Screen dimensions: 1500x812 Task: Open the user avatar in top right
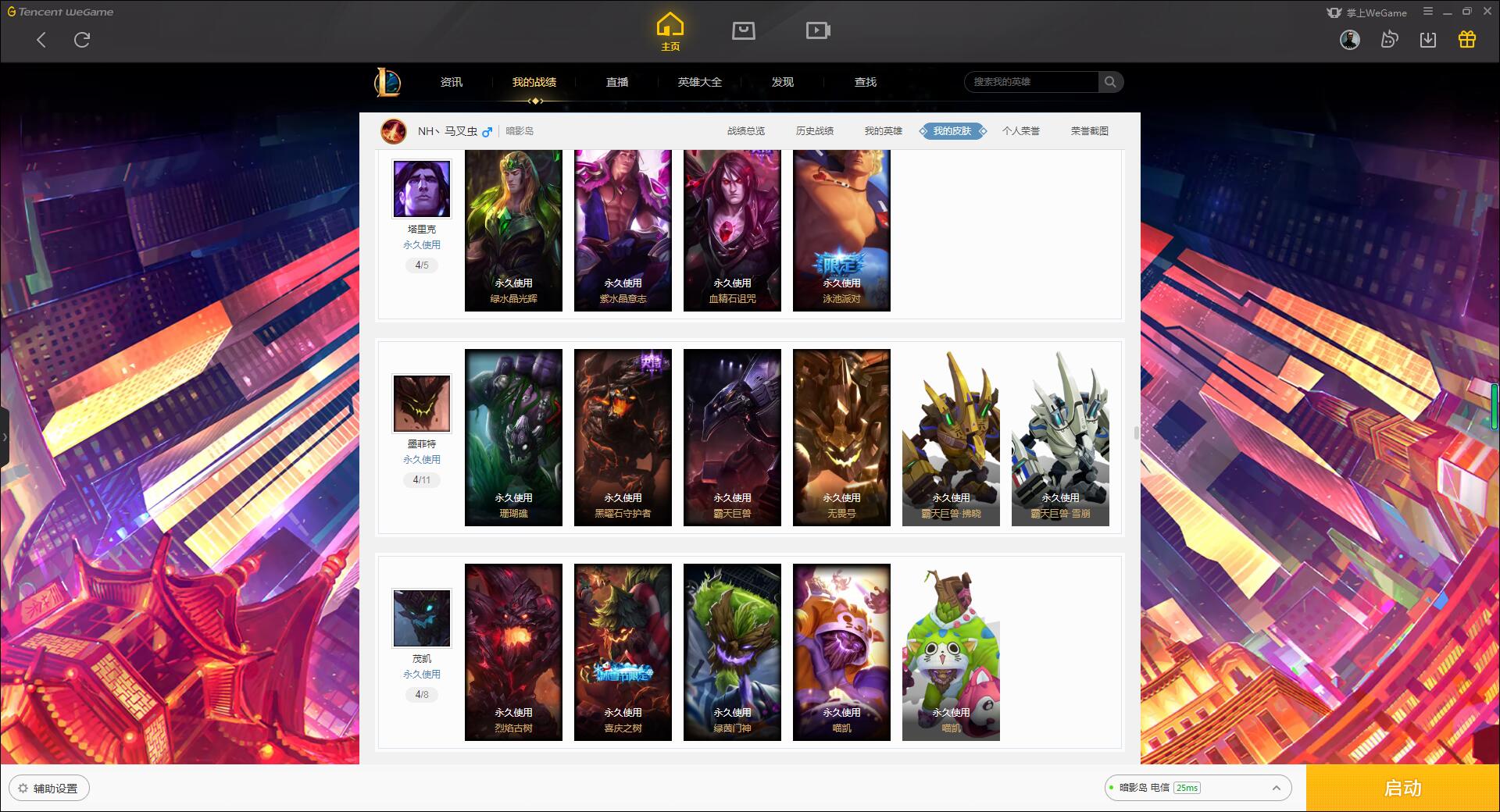1350,40
